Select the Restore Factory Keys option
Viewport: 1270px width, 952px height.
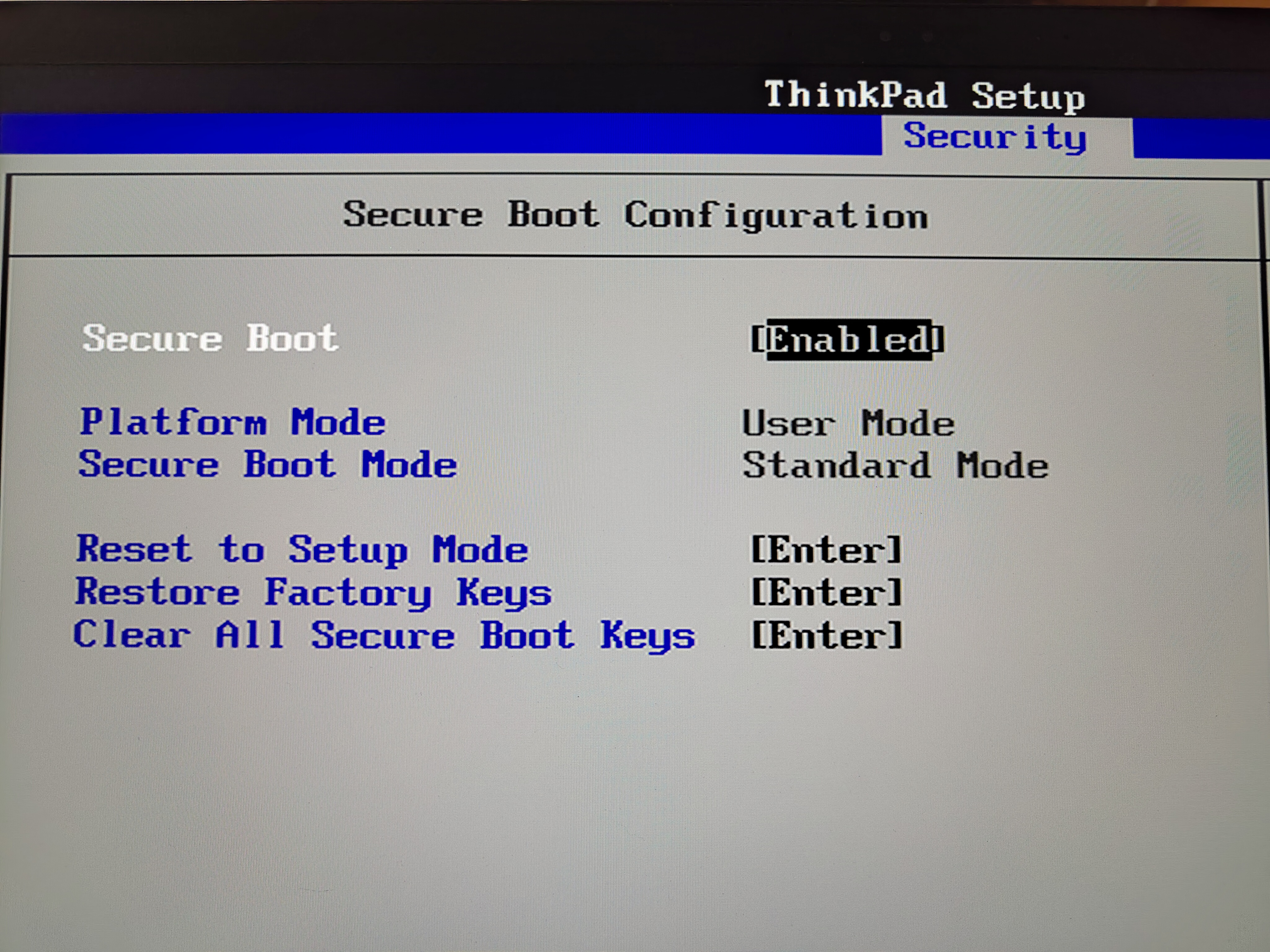click(313, 593)
